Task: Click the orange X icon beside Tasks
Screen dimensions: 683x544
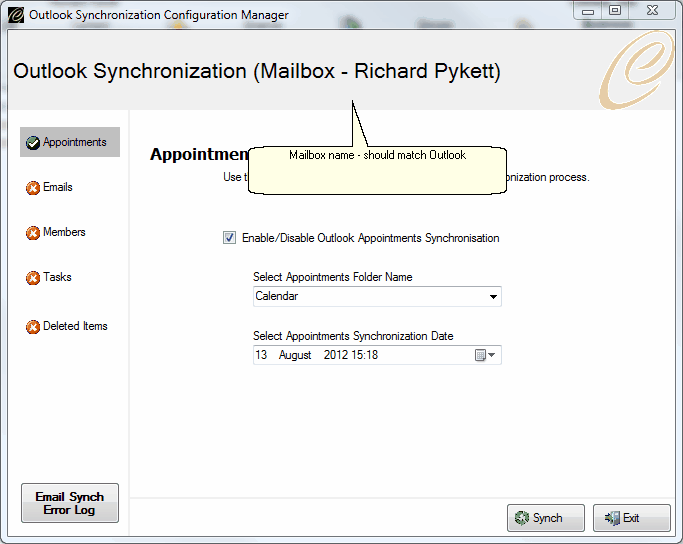Action: (x=33, y=277)
